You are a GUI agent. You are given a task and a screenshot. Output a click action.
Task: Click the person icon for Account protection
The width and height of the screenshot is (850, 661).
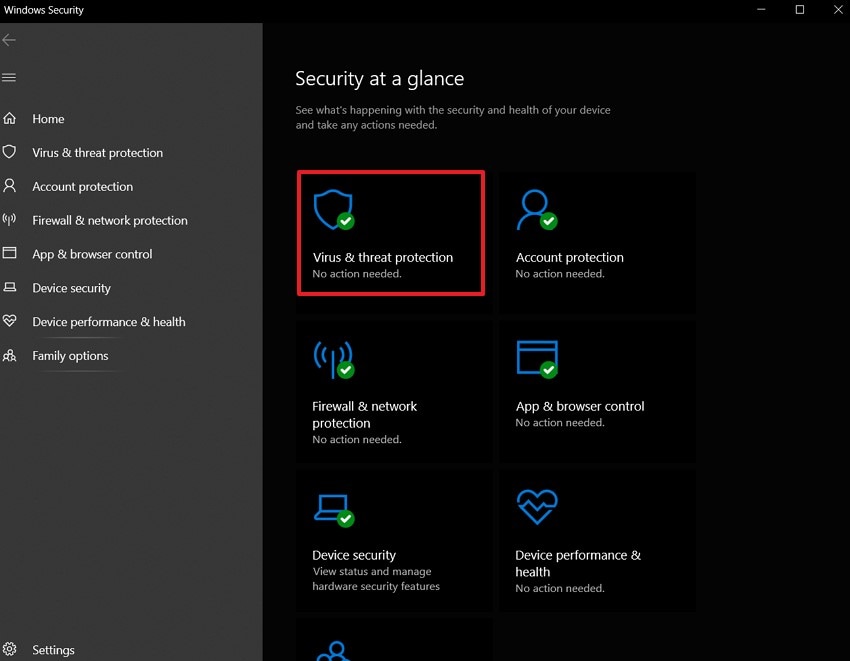click(x=10, y=186)
